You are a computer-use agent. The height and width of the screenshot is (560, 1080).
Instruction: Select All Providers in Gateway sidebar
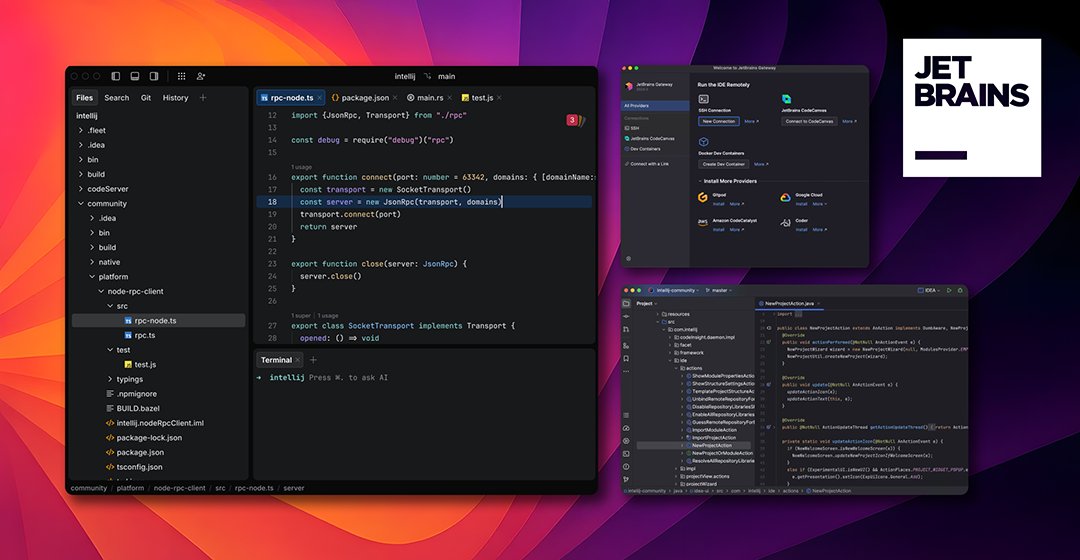tap(655, 105)
